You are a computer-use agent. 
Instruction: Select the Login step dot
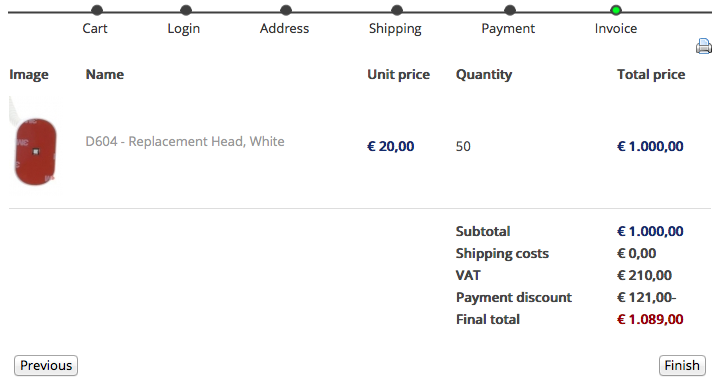186,10
